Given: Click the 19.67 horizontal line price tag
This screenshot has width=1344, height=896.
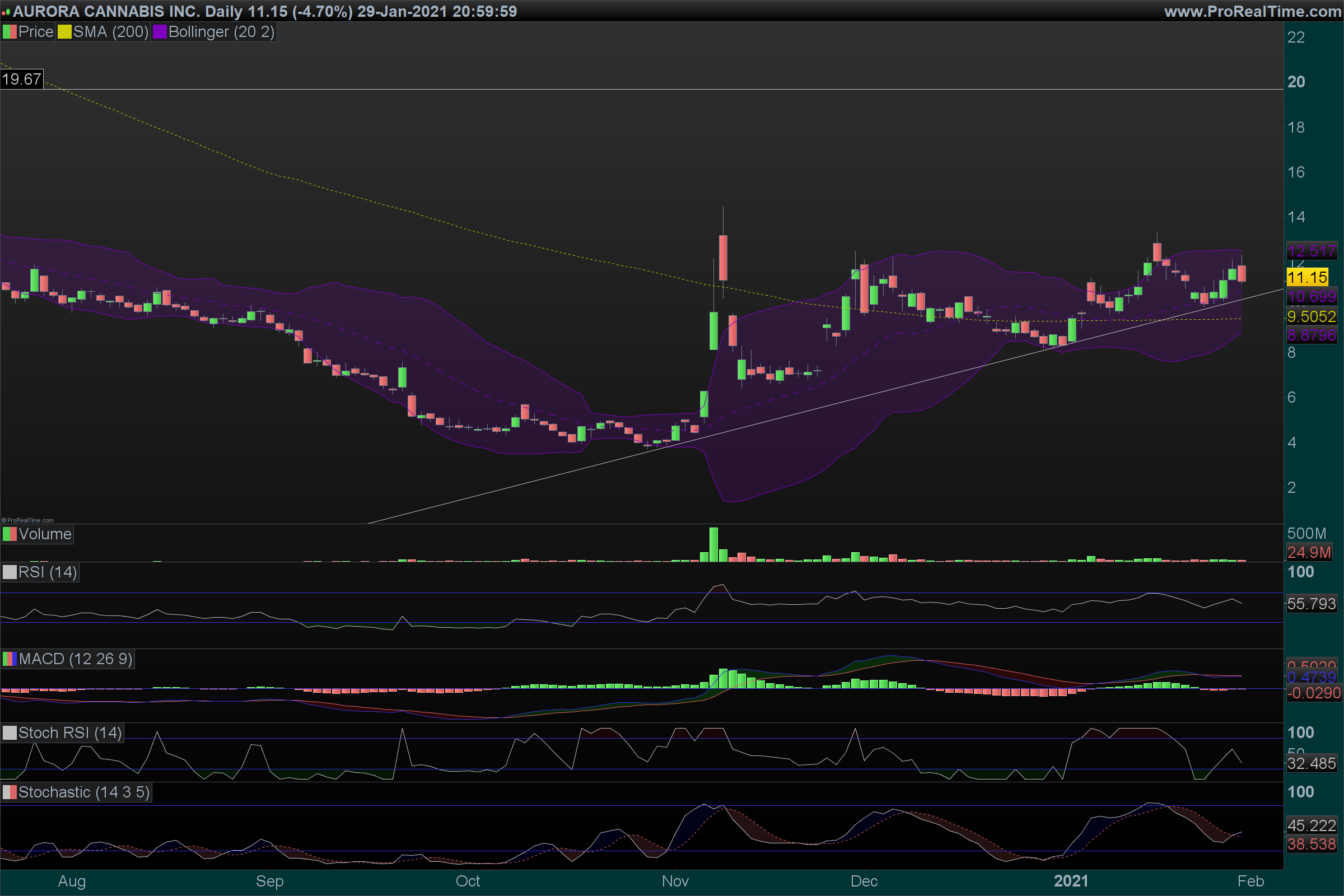Looking at the screenshot, I should click(22, 79).
